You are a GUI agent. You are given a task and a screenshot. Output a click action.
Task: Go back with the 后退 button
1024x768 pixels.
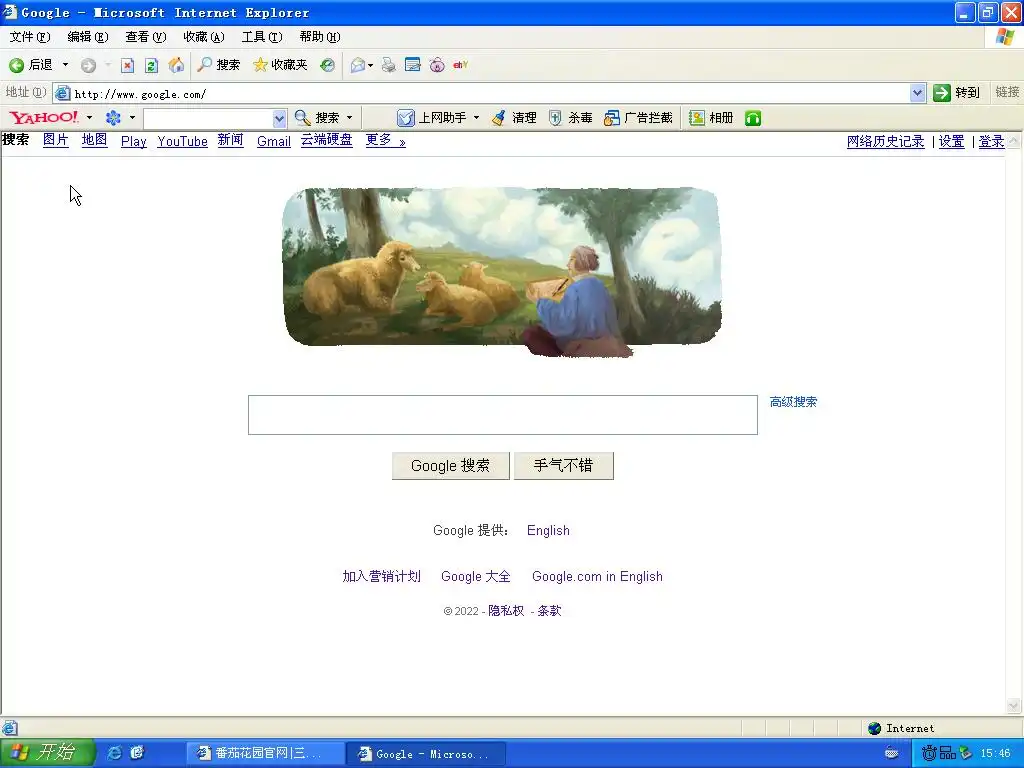coord(31,65)
